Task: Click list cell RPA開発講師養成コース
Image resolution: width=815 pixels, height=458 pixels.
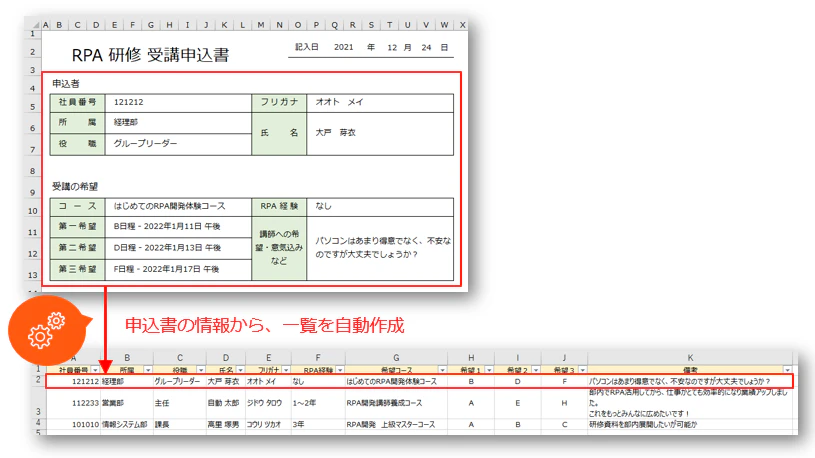Action: click(384, 403)
